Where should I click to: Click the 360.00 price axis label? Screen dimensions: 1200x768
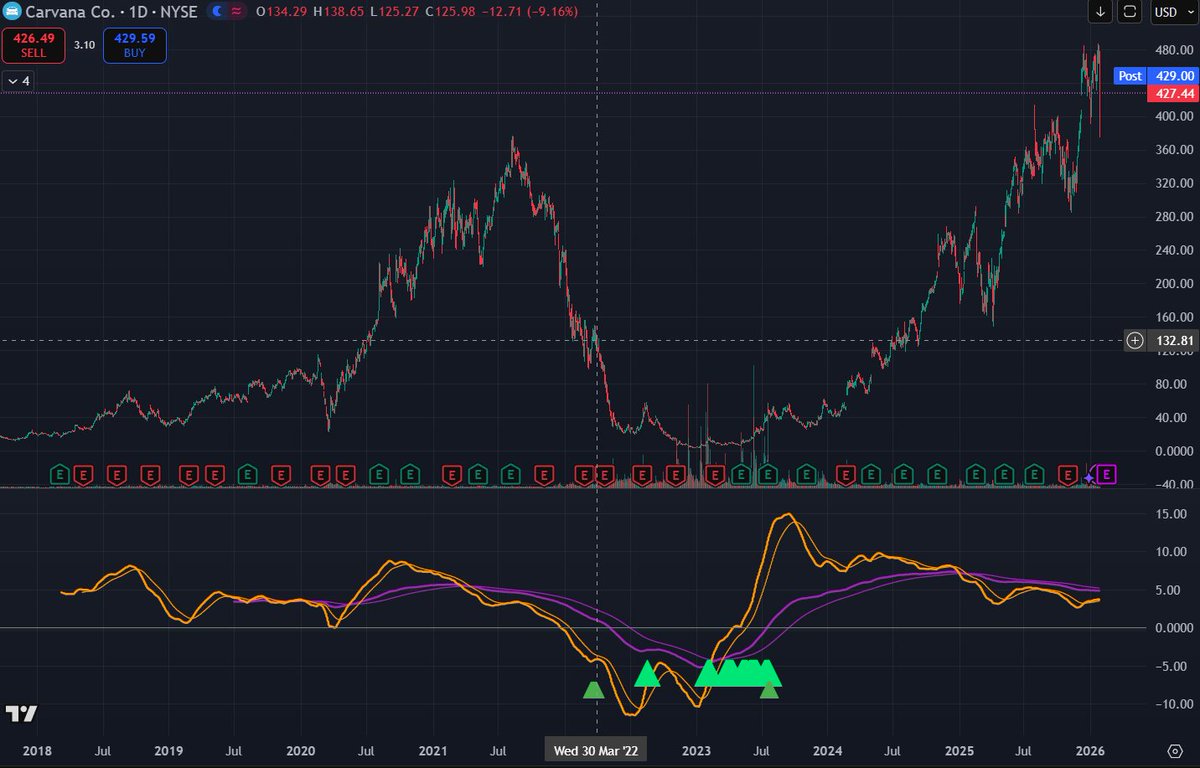1172,150
